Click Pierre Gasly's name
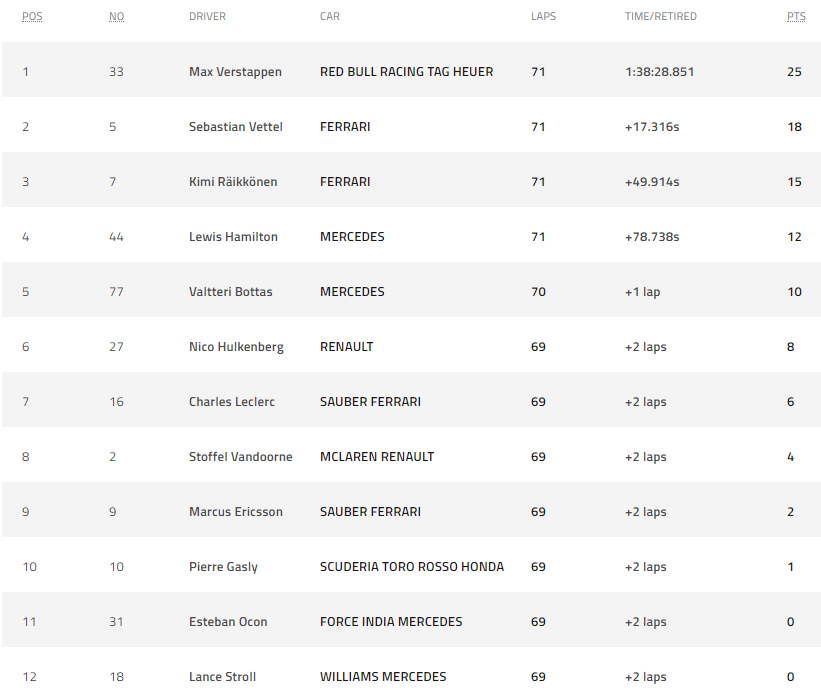821x690 pixels. pyautogui.click(x=223, y=567)
